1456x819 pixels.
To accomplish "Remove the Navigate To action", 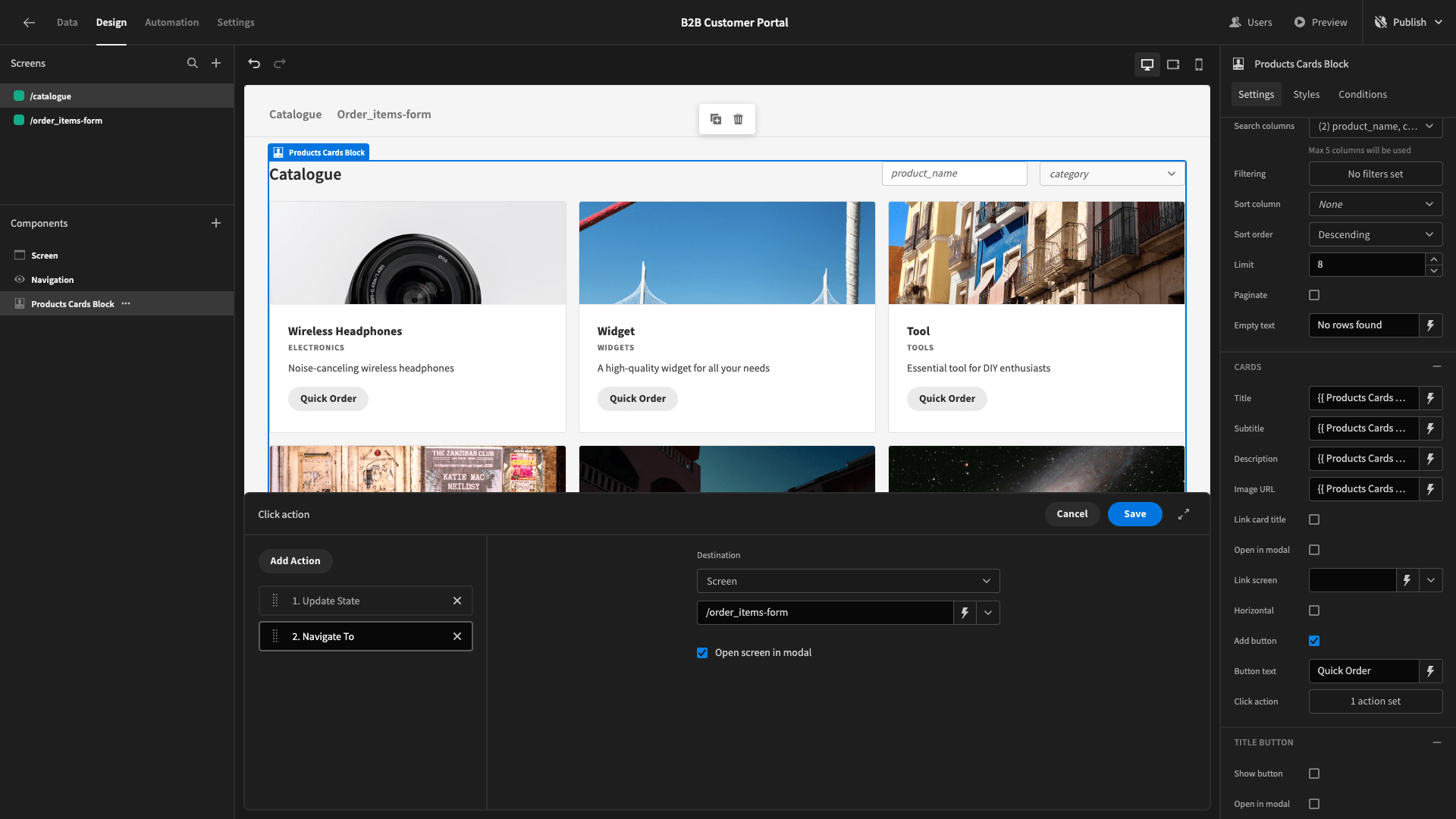I will point(457,636).
